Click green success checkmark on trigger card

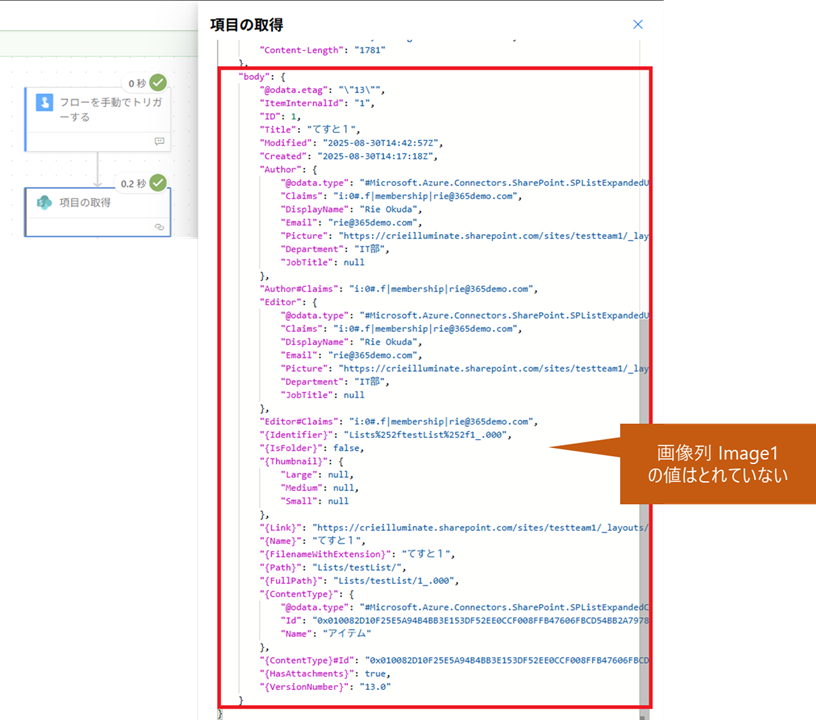click(x=158, y=83)
